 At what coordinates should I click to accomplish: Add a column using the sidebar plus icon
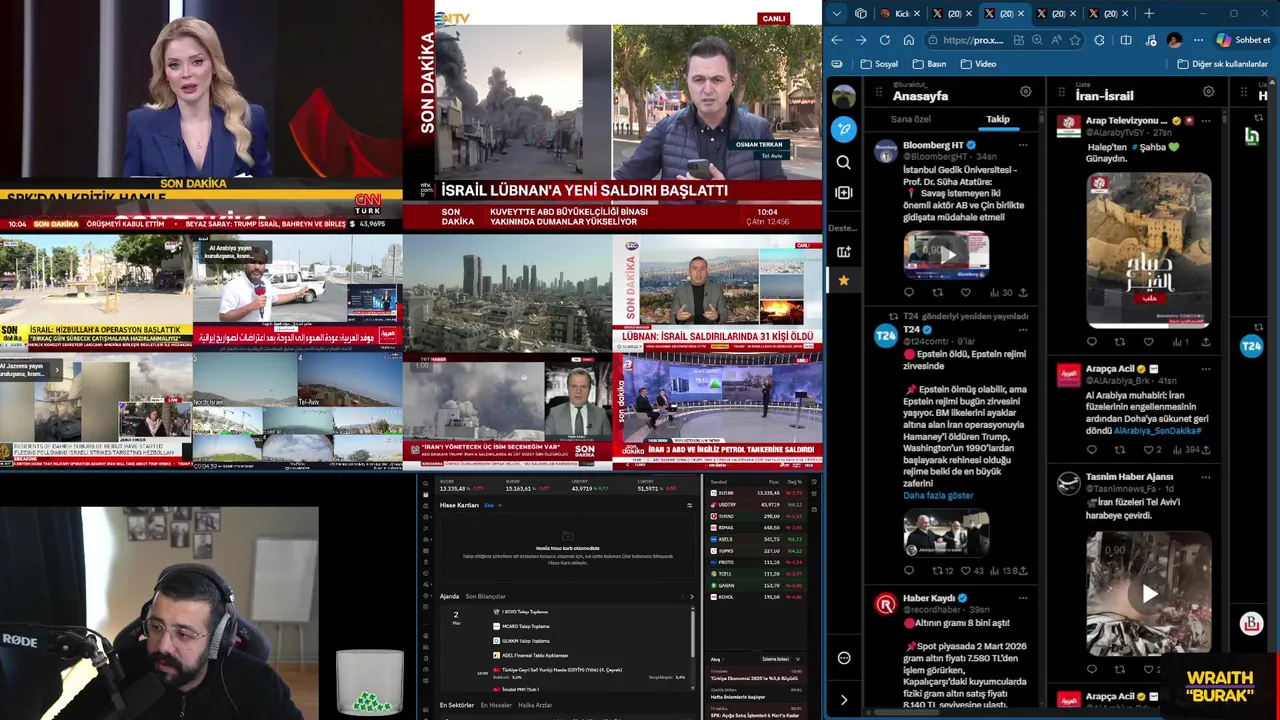[844, 192]
